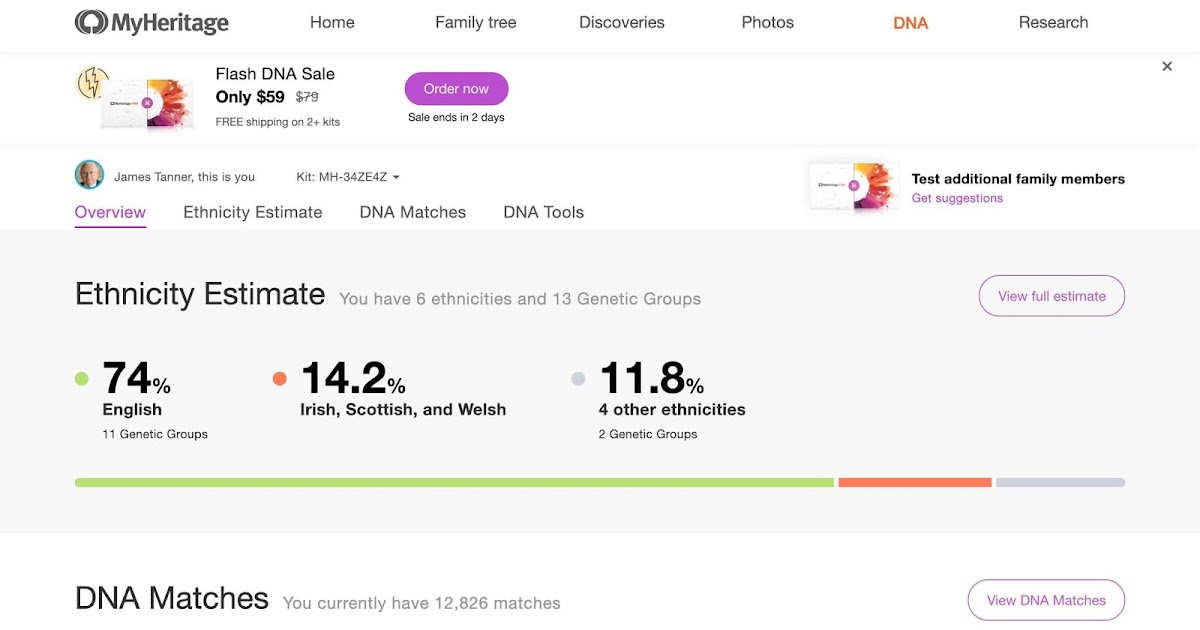Open the Get suggestions link

click(957, 199)
